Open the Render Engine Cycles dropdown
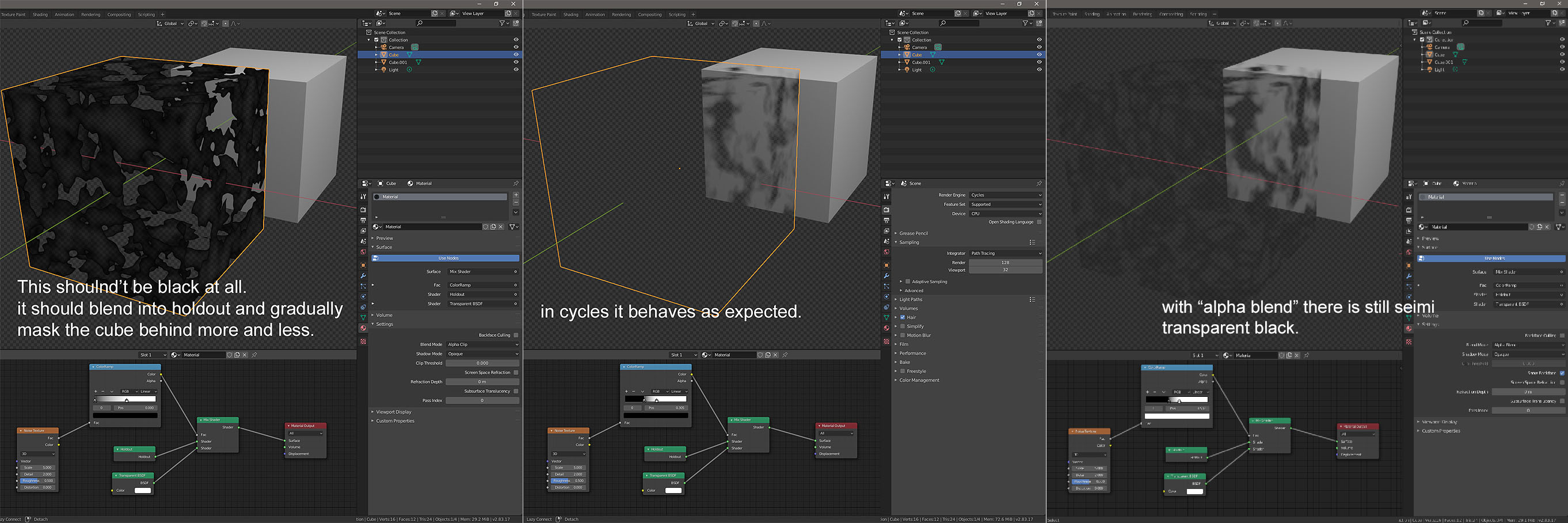Viewport: 1568px width, 523px height. (1006, 195)
